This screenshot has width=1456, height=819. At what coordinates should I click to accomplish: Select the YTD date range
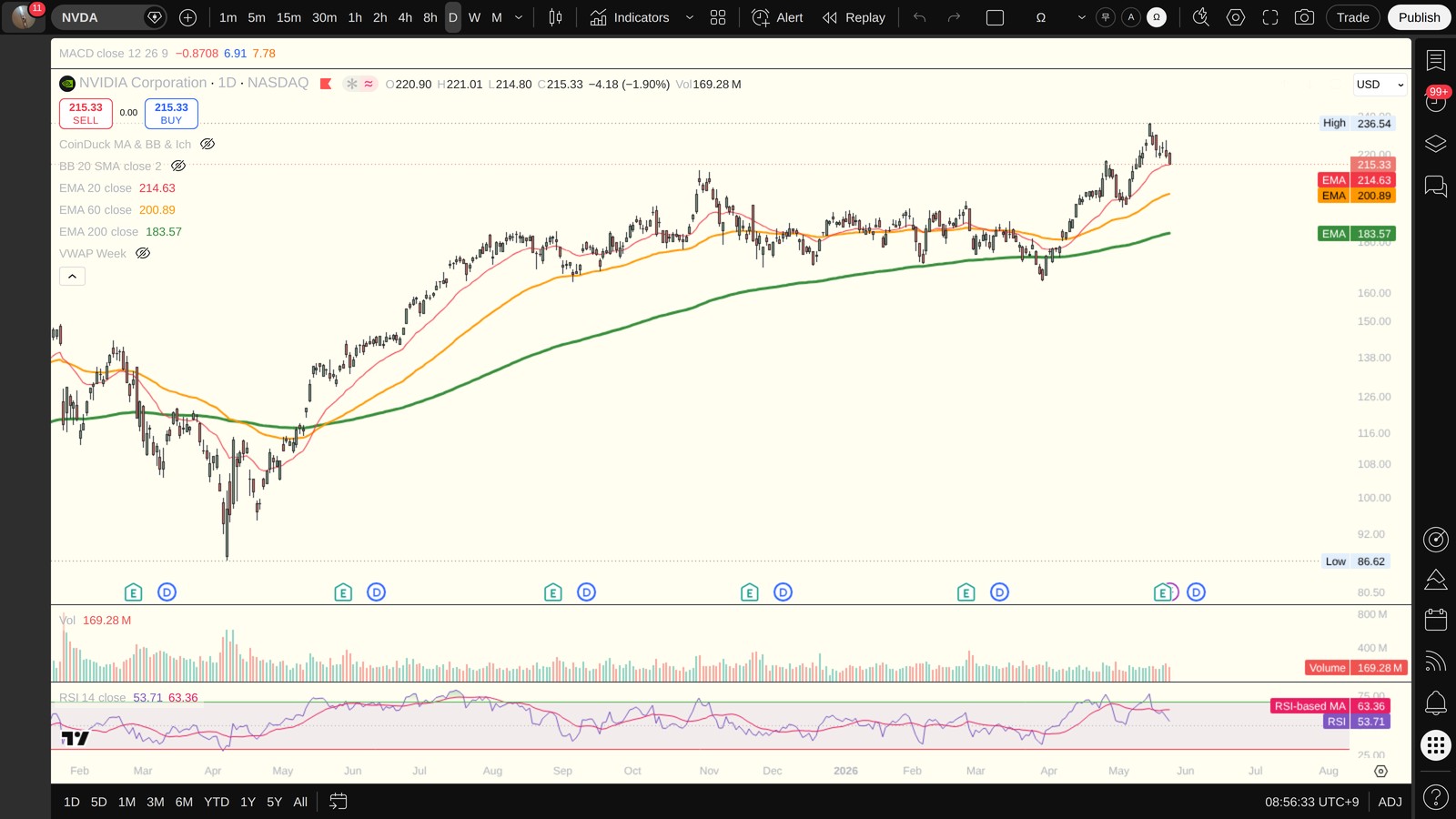217,802
